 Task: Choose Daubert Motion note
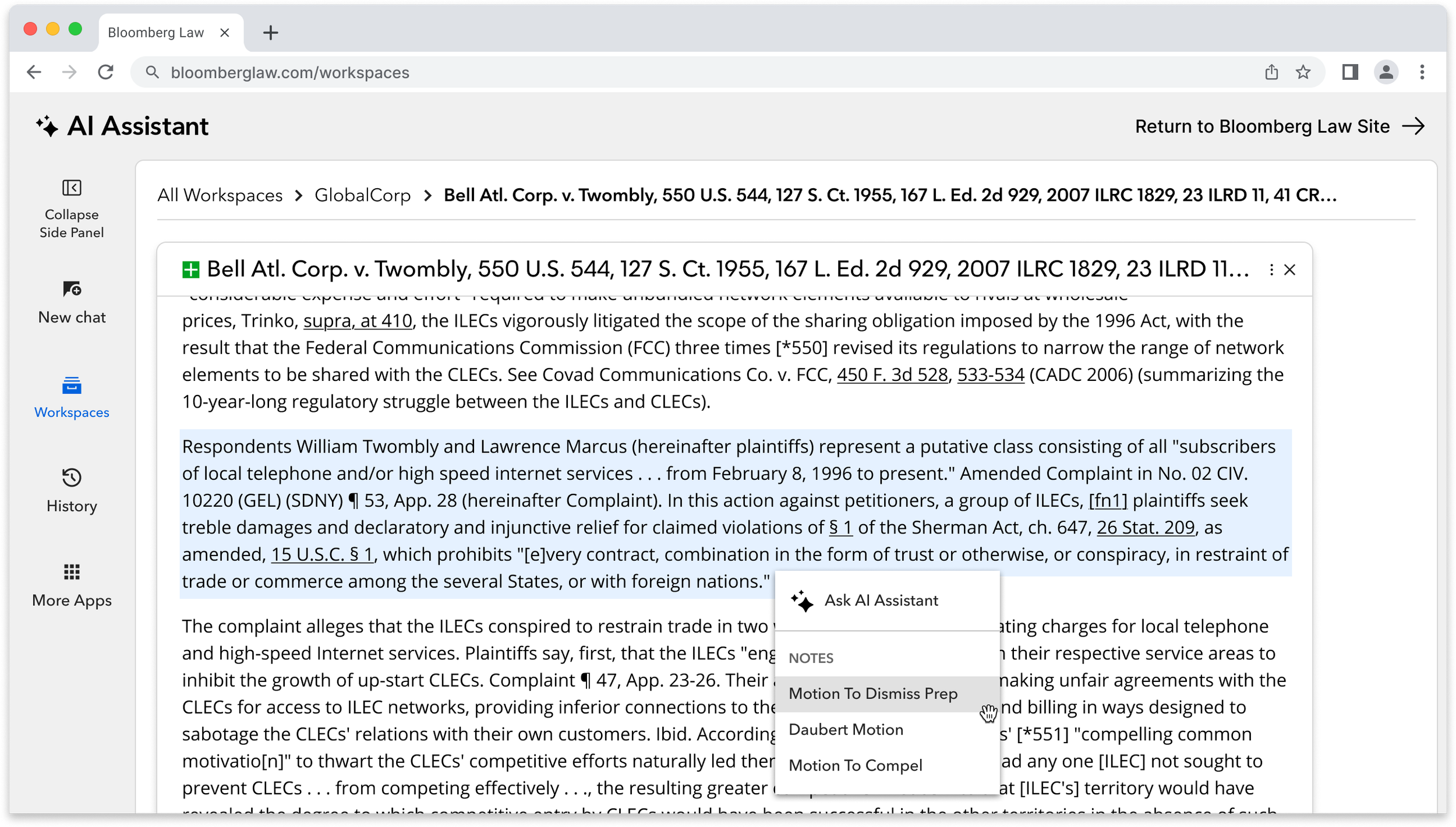click(x=846, y=730)
